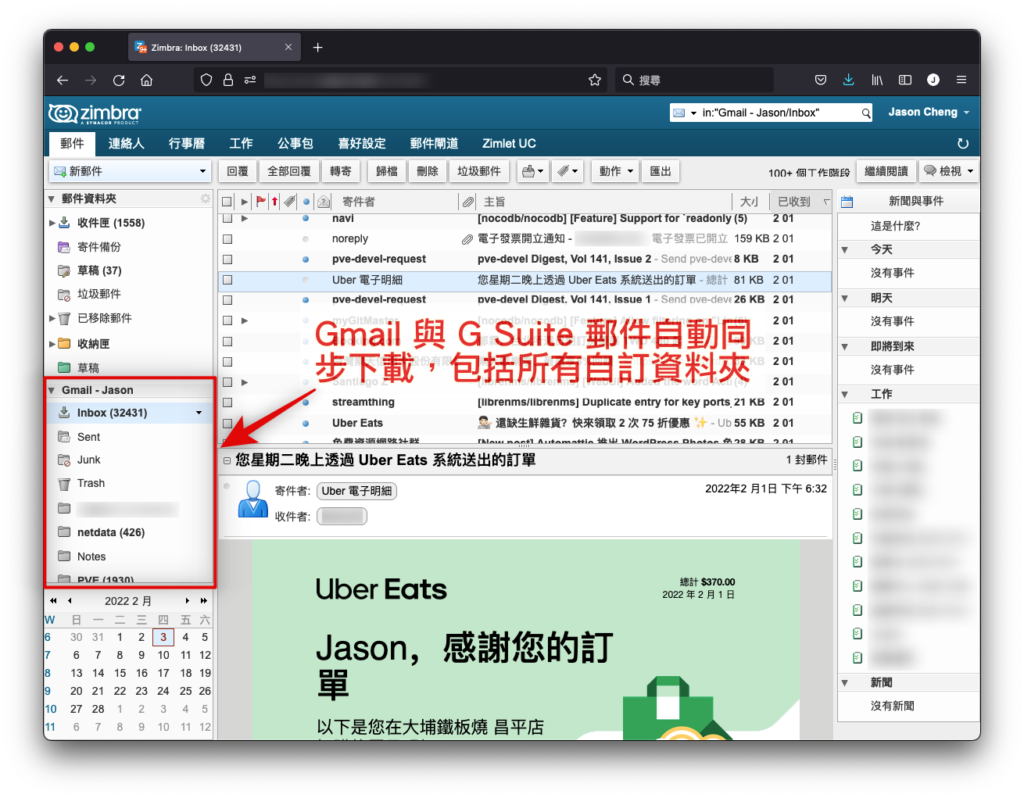The image size is (1024, 798).
Task: Click the 全部回覆 reply all button
Action: tap(289, 172)
